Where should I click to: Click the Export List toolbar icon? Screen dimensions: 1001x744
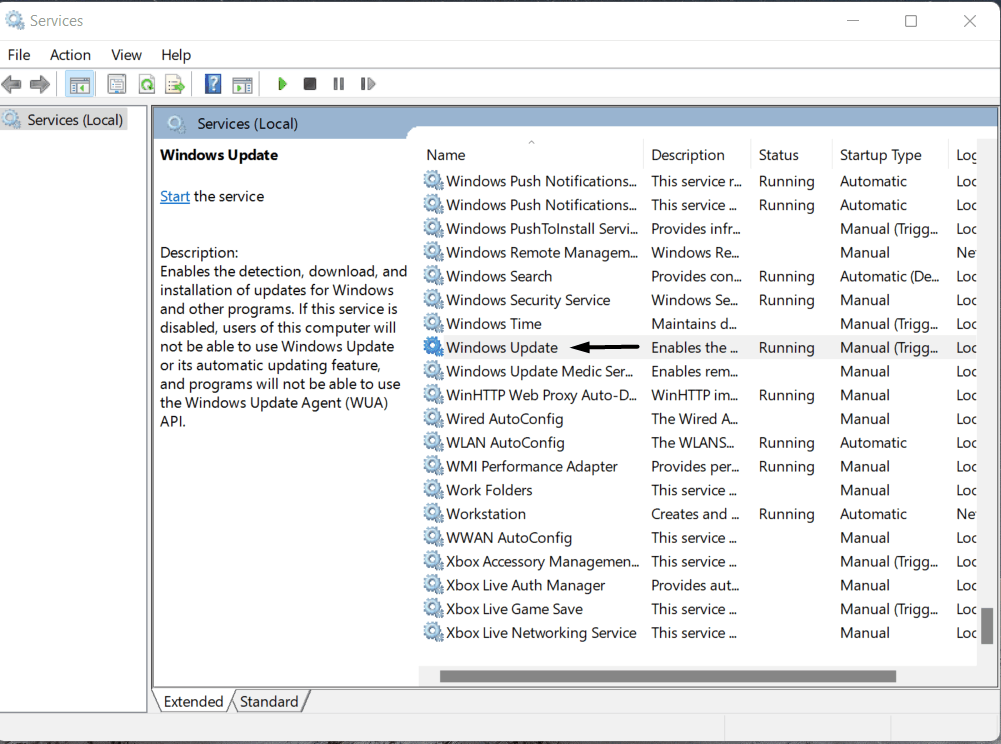[x=175, y=84]
